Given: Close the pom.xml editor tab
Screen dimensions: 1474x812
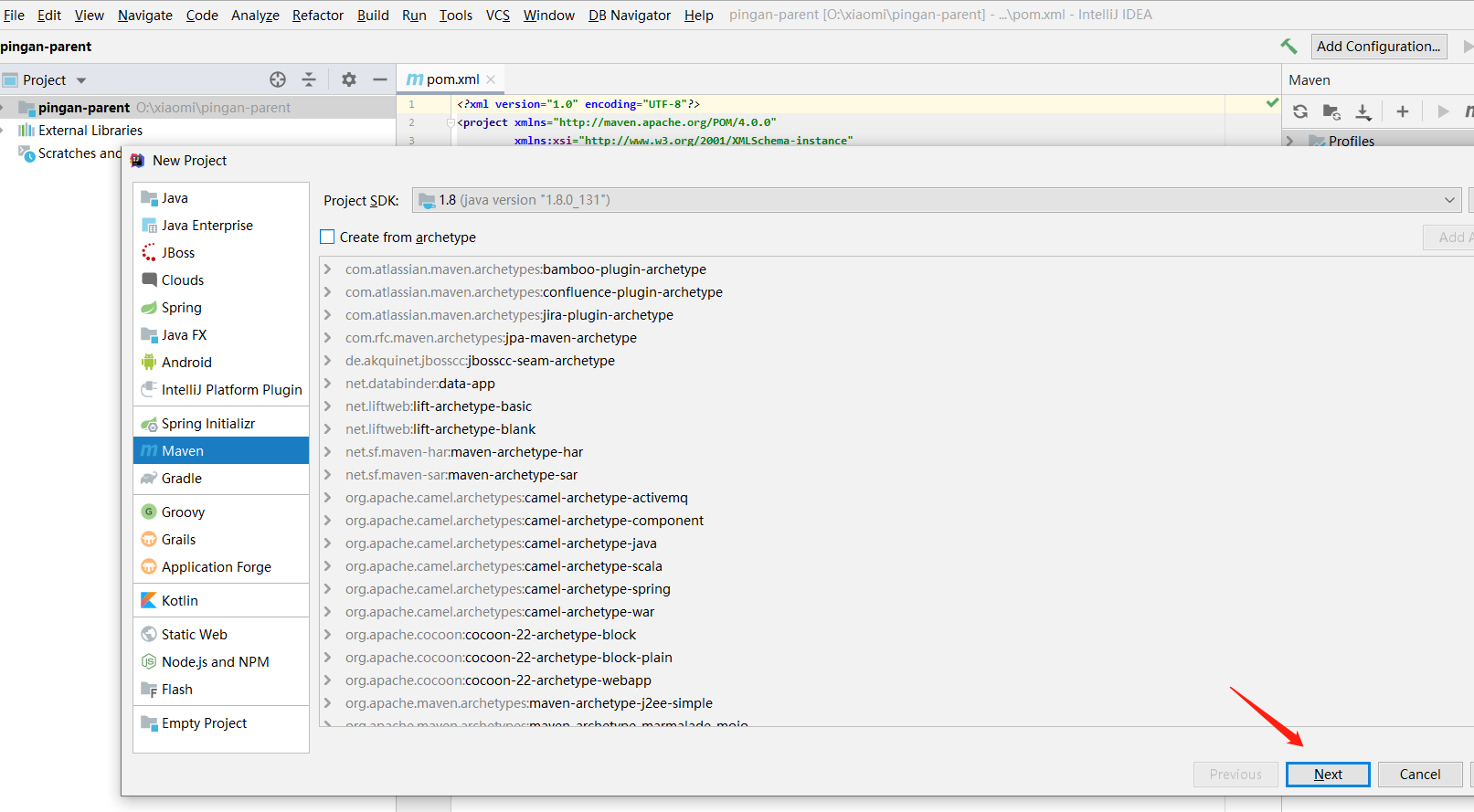Looking at the screenshot, I should [x=491, y=79].
